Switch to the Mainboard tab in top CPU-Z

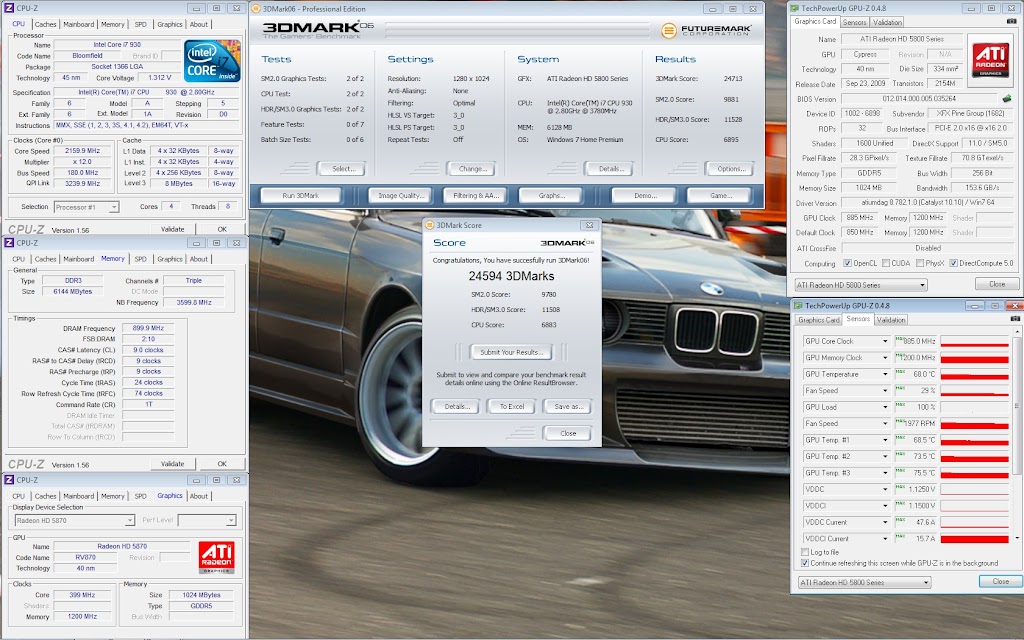(79, 24)
